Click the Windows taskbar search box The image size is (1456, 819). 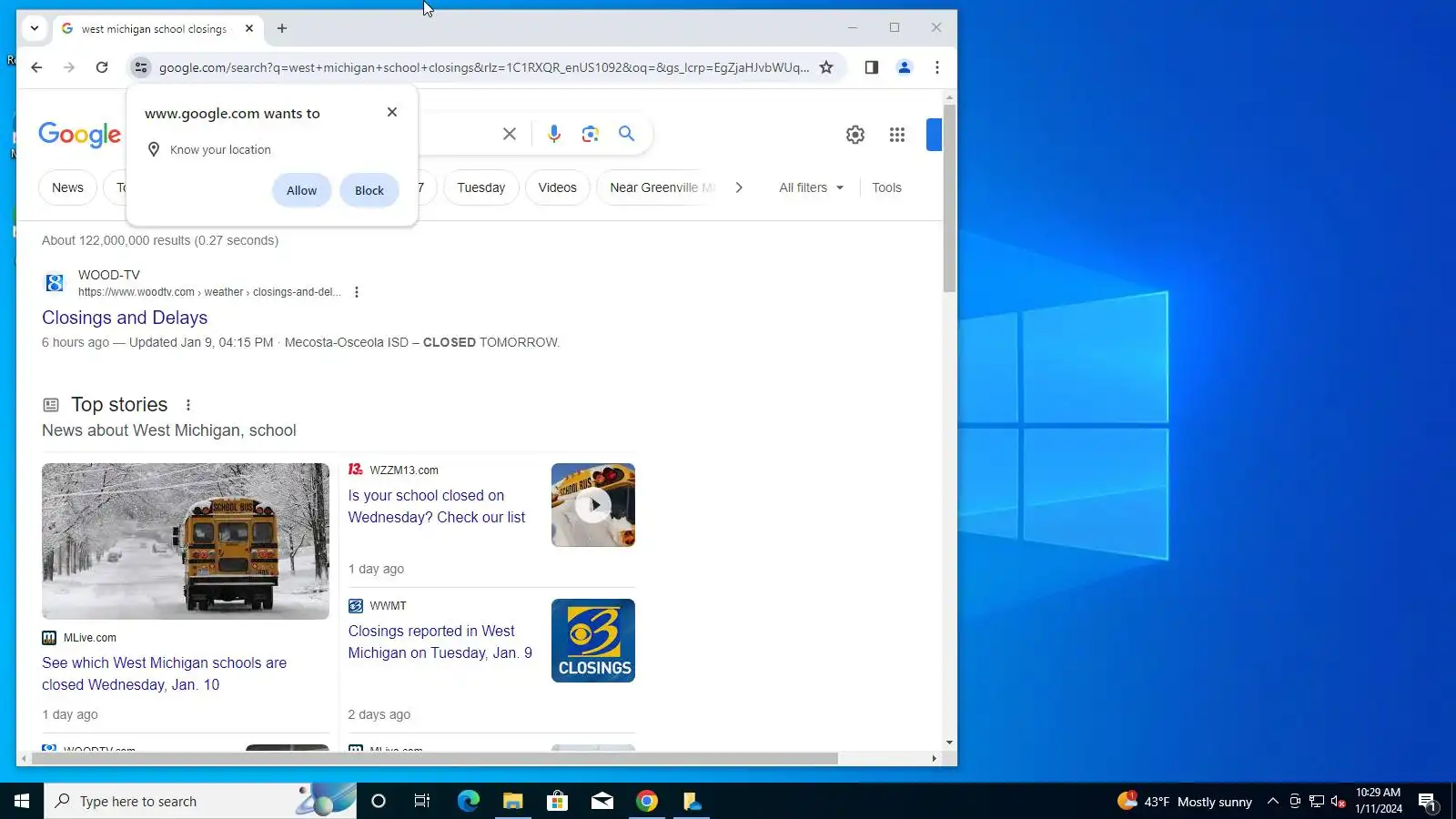pos(200,801)
